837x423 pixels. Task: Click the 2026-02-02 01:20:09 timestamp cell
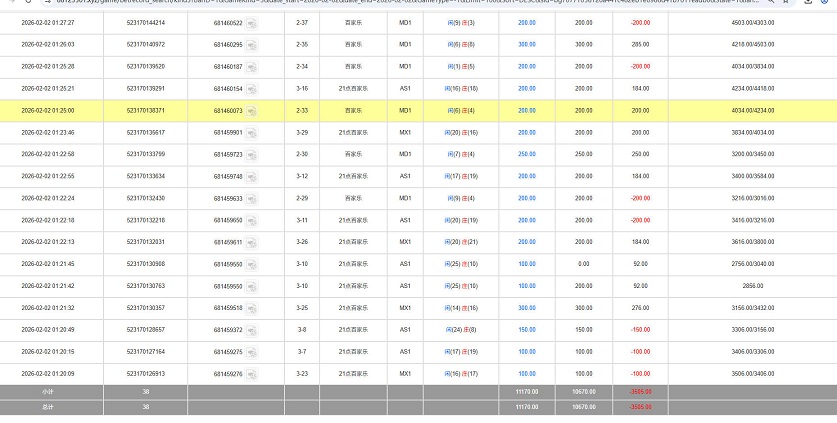[x=51, y=374]
